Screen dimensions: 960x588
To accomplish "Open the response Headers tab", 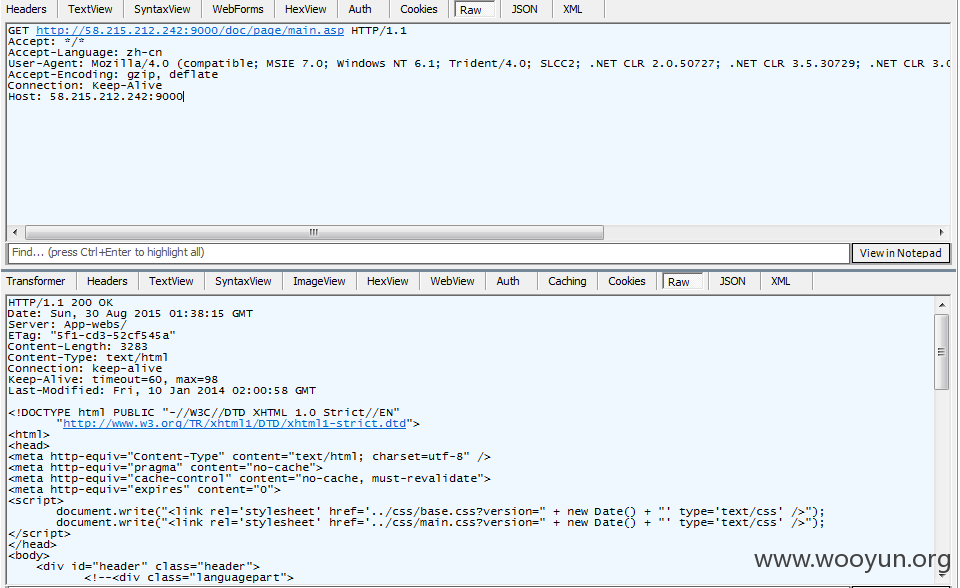I will [107, 281].
